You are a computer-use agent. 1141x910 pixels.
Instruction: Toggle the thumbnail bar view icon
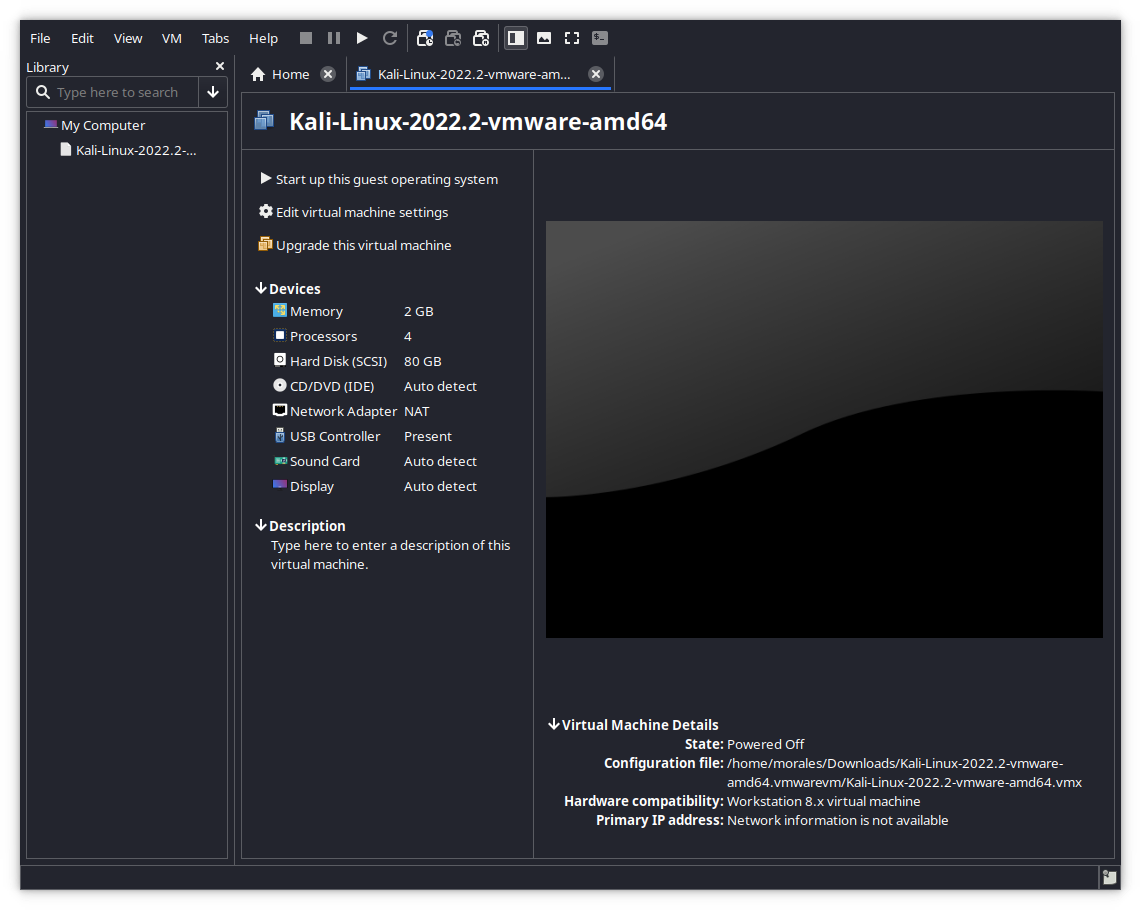[x=544, y=38]
